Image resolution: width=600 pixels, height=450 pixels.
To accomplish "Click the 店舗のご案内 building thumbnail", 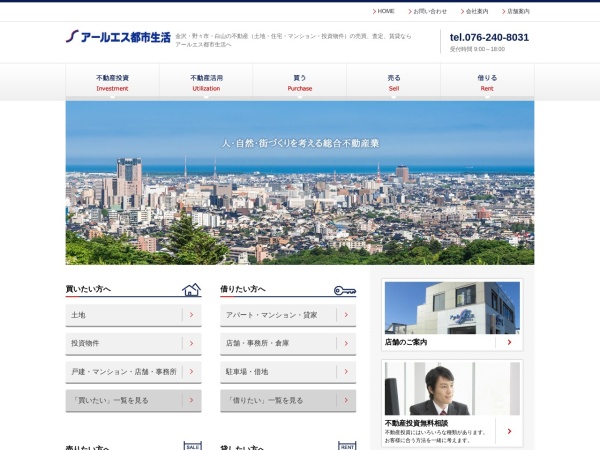I will pos(452,307).
